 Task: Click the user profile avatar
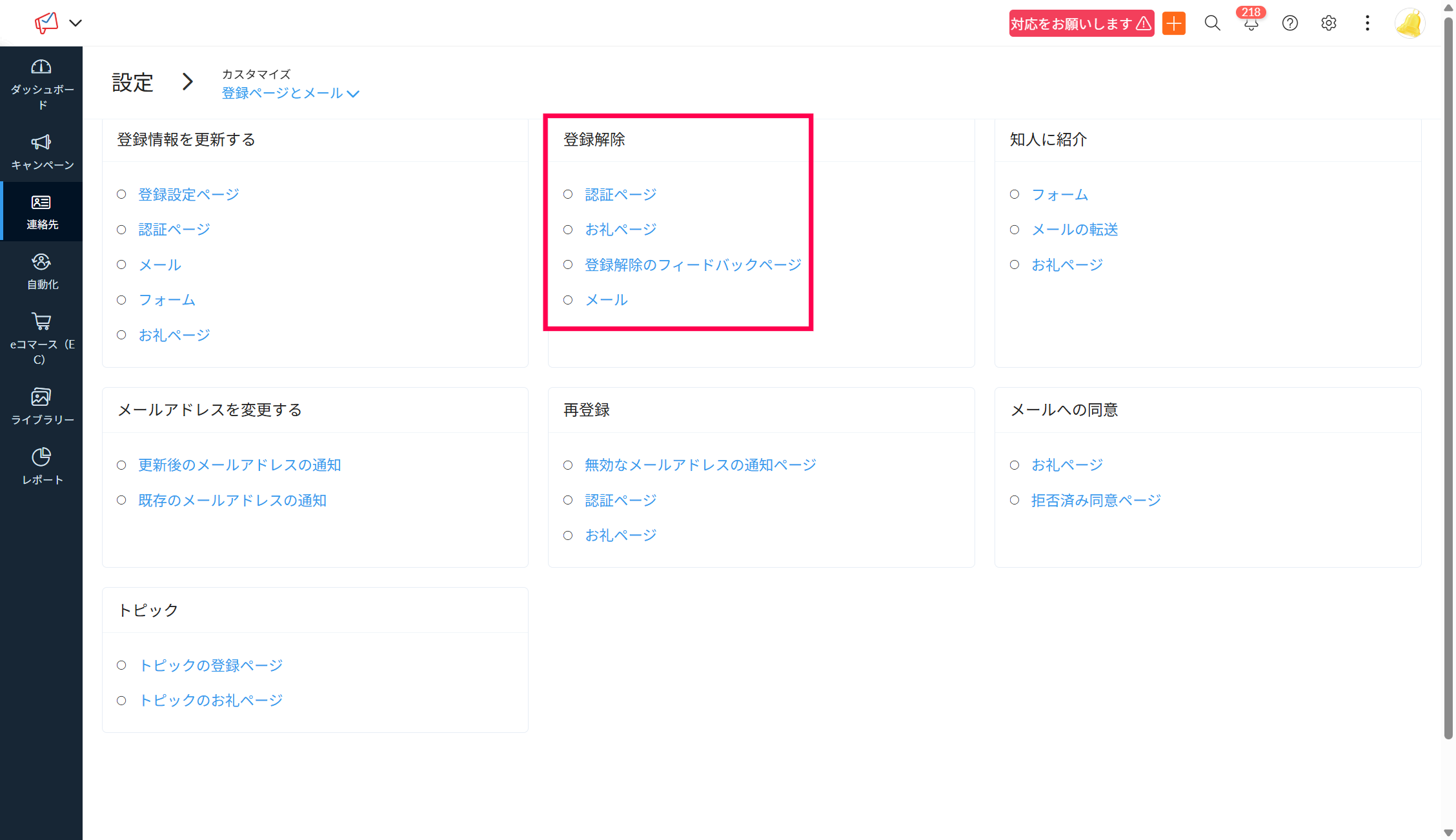(x=1410, y=24)
